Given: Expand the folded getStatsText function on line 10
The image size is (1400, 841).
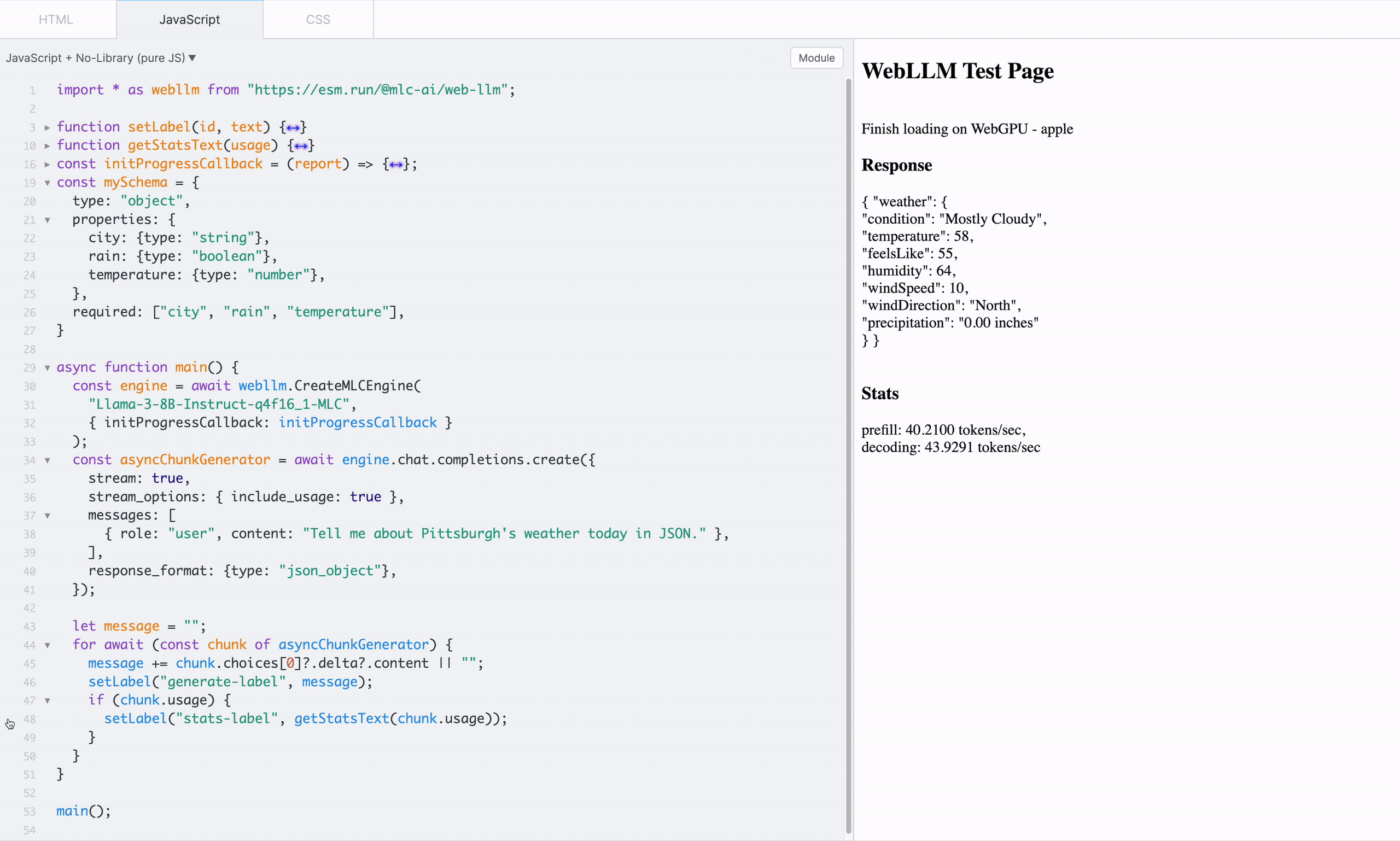Looking at the screenshot, I should pos(47,145).
